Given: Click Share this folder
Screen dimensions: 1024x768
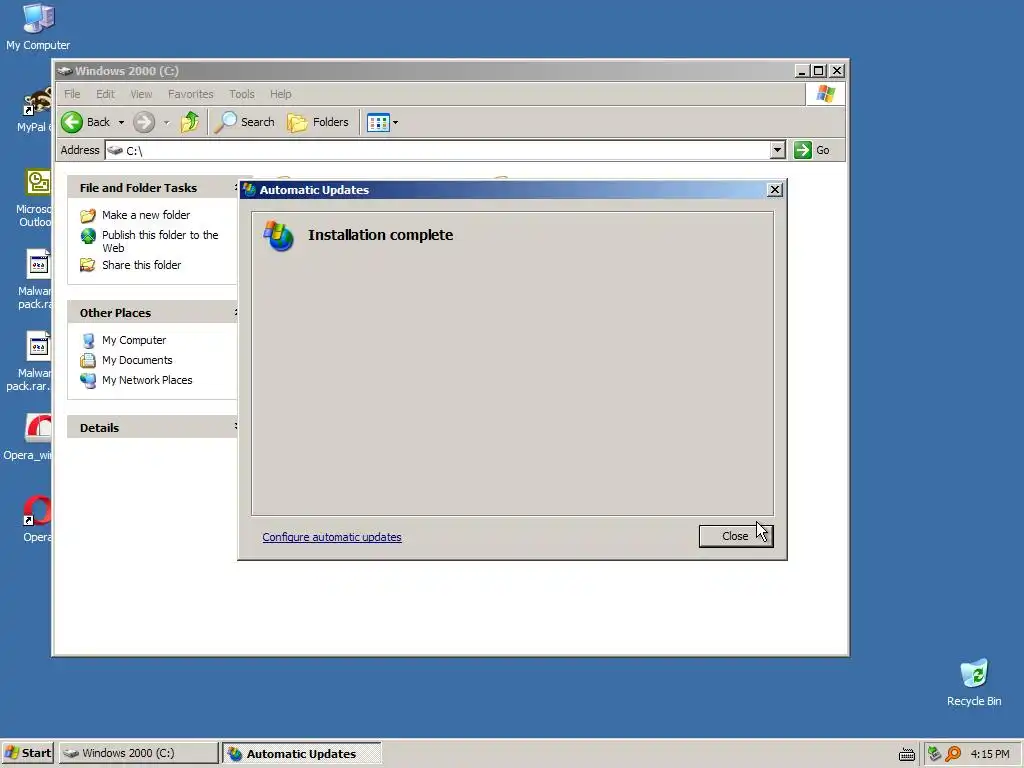Looking at the screenshot, I should pyautogui.click(x=141, y=264).
